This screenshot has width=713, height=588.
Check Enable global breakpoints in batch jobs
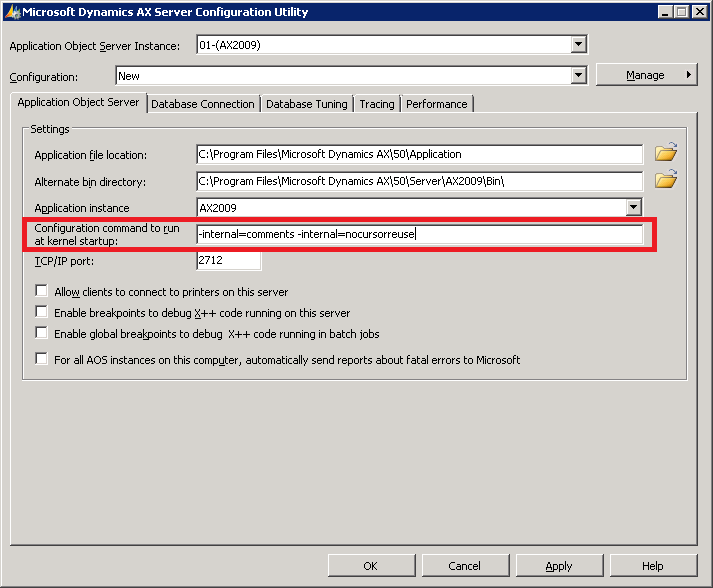41,332
